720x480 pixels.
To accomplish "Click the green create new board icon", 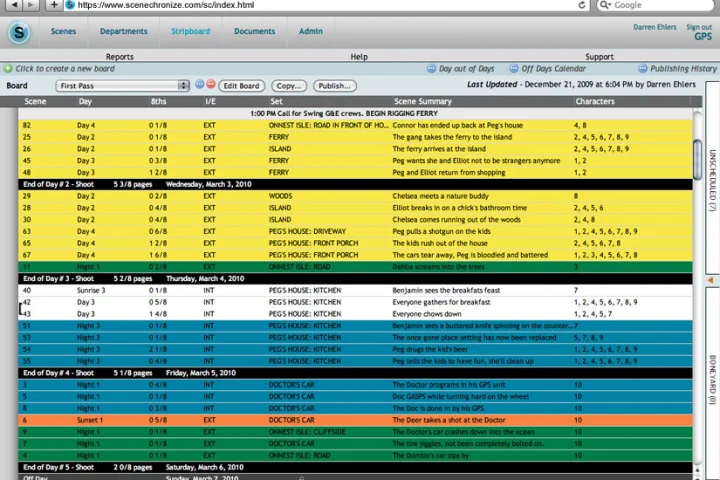I will pos(7,68).
